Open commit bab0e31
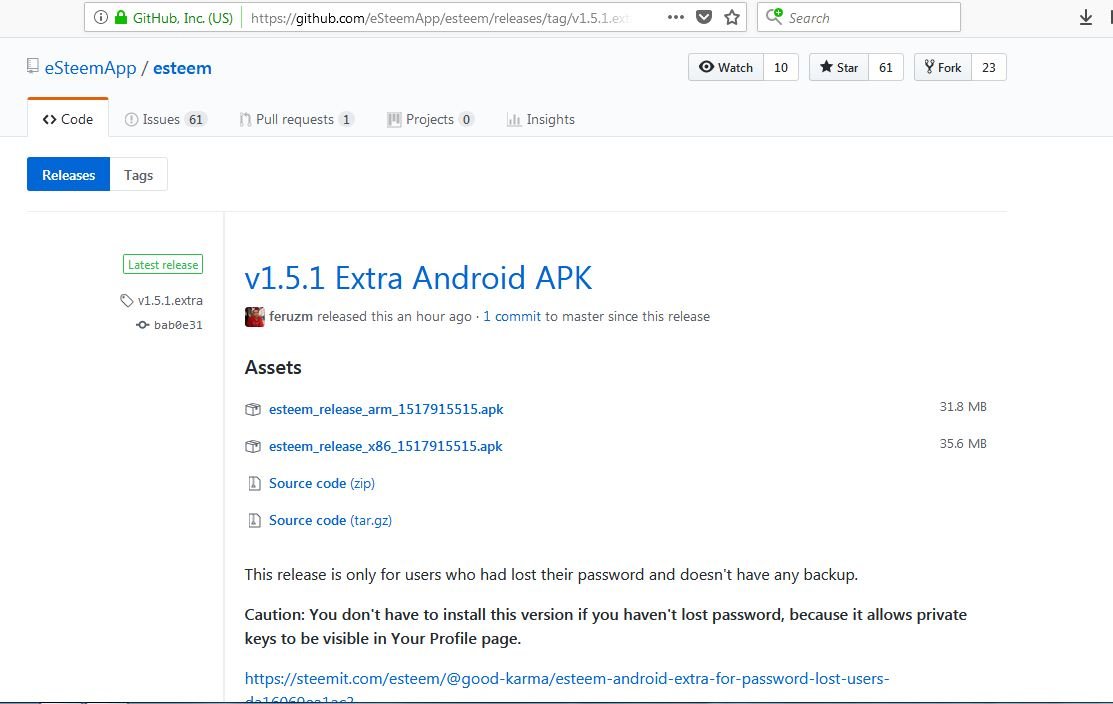The width and height of the screenshot is (1113, 704). tap(177, 325)
